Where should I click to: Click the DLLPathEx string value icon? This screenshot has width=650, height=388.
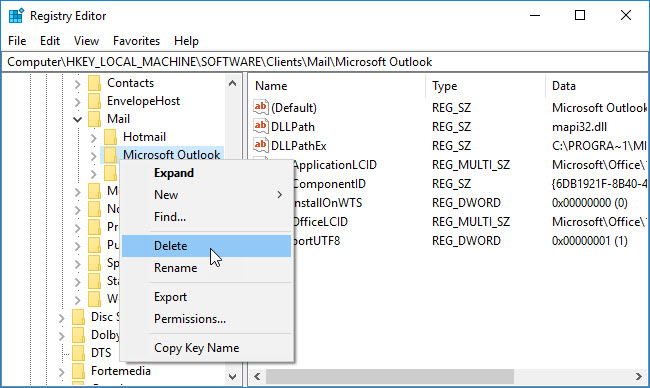(261, 146)
